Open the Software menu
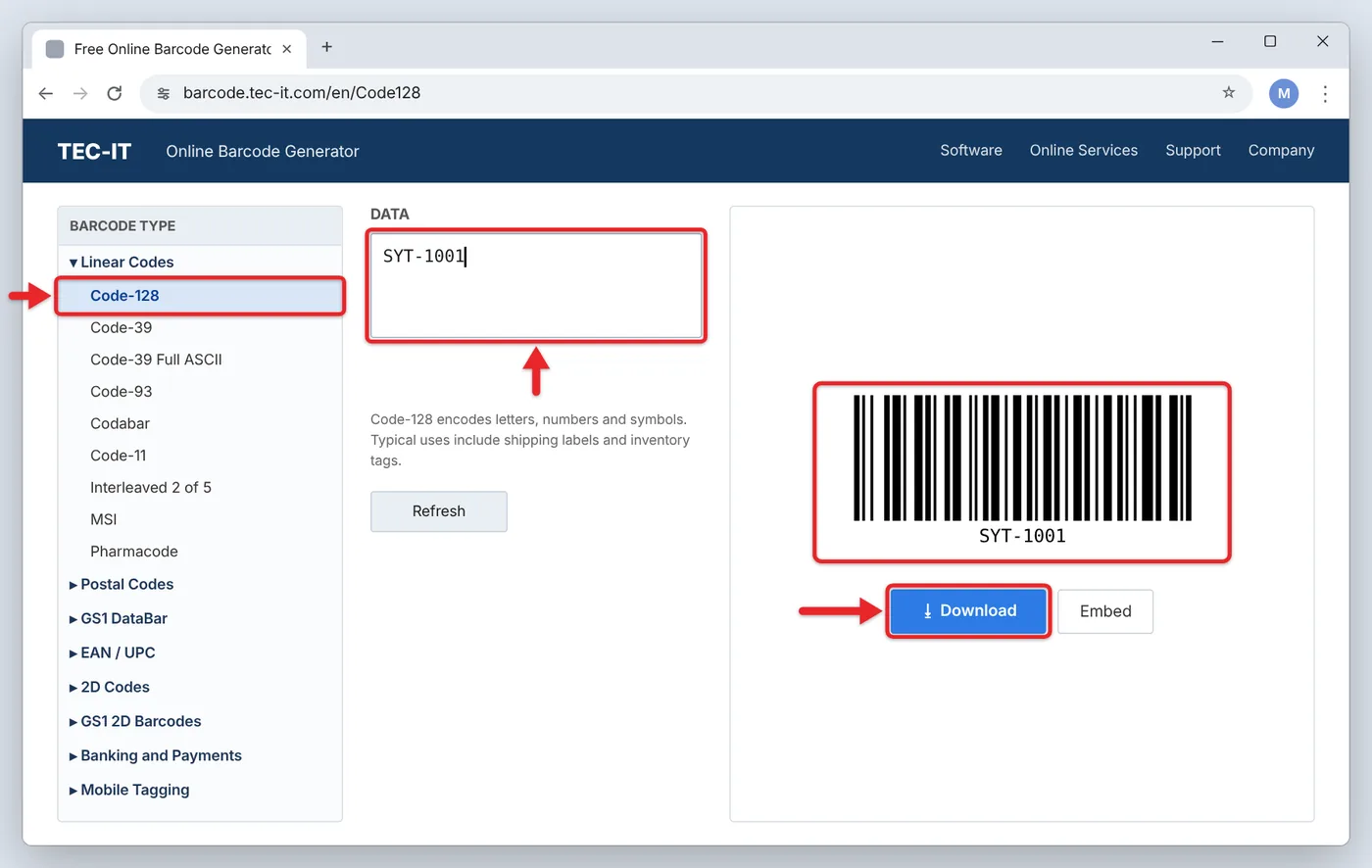Viewport: 1372px width, 868px height. coord(971,150)
